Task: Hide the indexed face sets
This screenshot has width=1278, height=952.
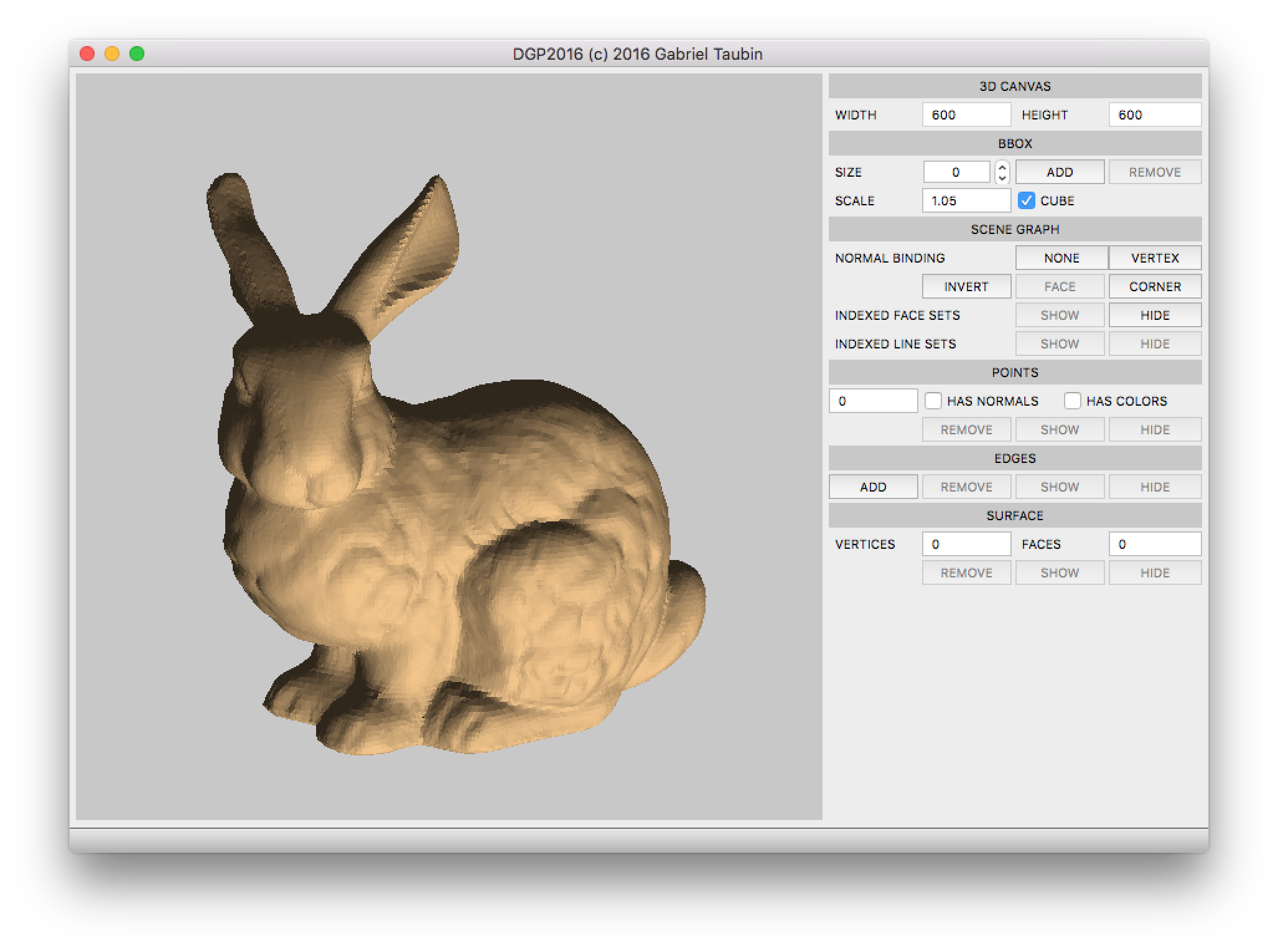Action: [x=1155, y=315]
